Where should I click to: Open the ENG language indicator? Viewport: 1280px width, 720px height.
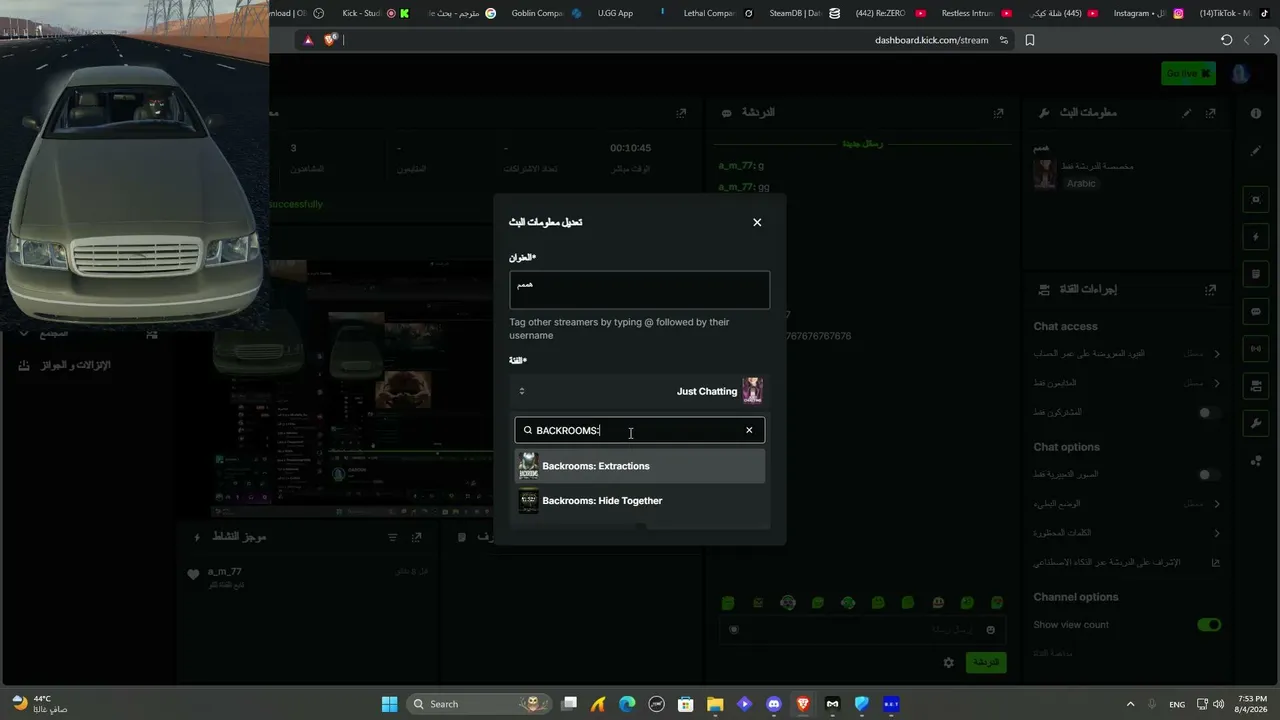point(1177,704)
